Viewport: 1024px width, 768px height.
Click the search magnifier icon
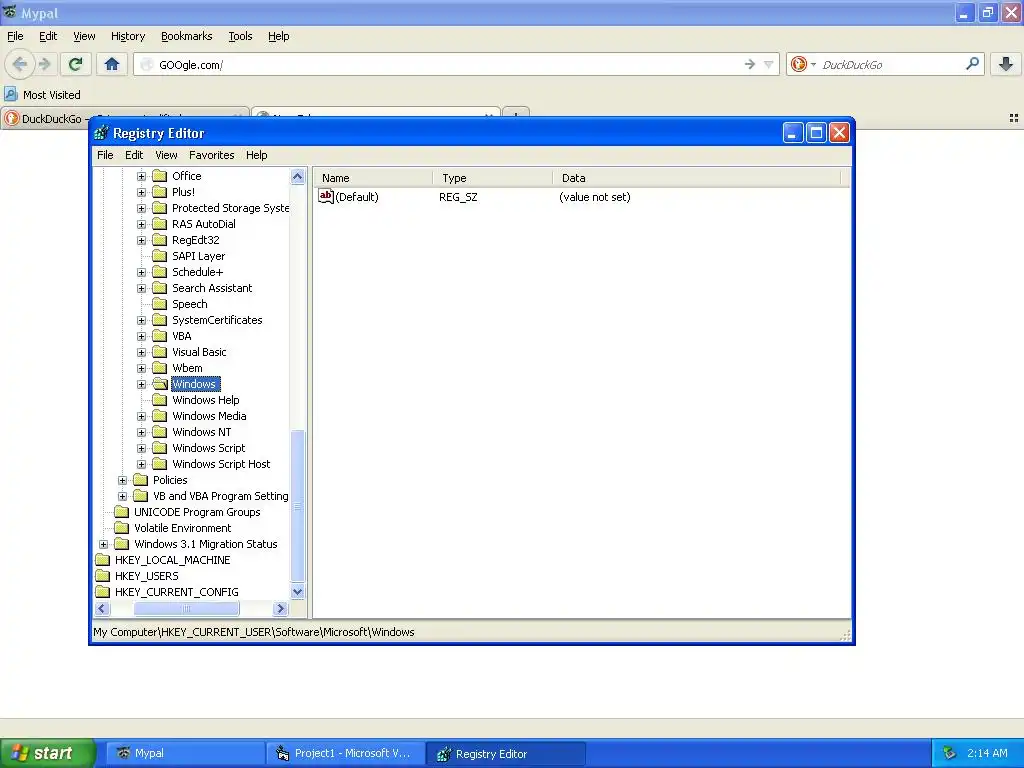coord(972,64)
